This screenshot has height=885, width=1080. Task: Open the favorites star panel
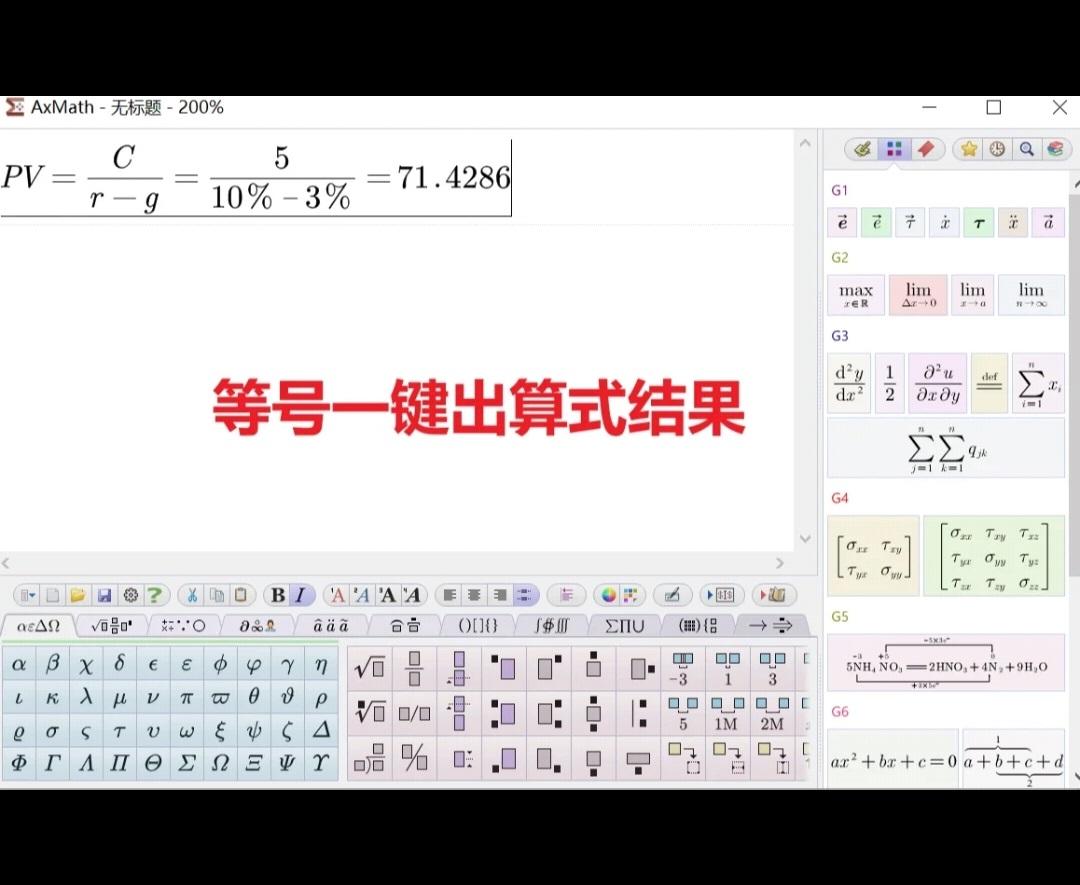[967, 149]
